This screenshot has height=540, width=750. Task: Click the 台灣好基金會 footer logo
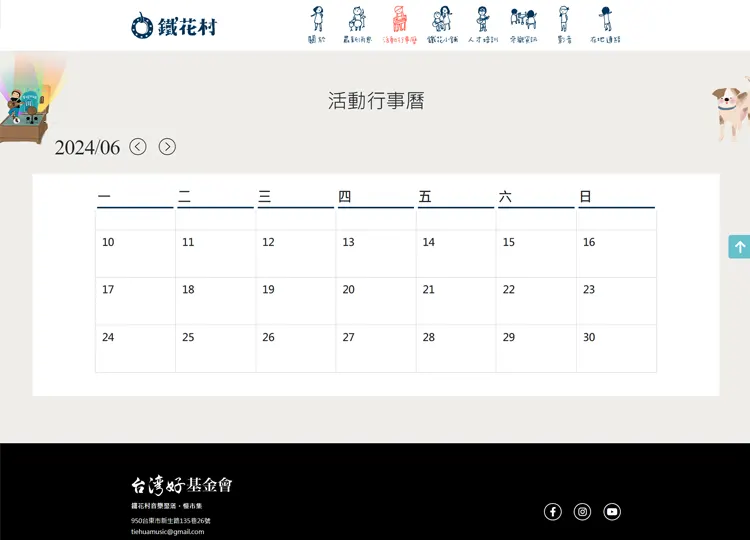[x=182, y=485]
